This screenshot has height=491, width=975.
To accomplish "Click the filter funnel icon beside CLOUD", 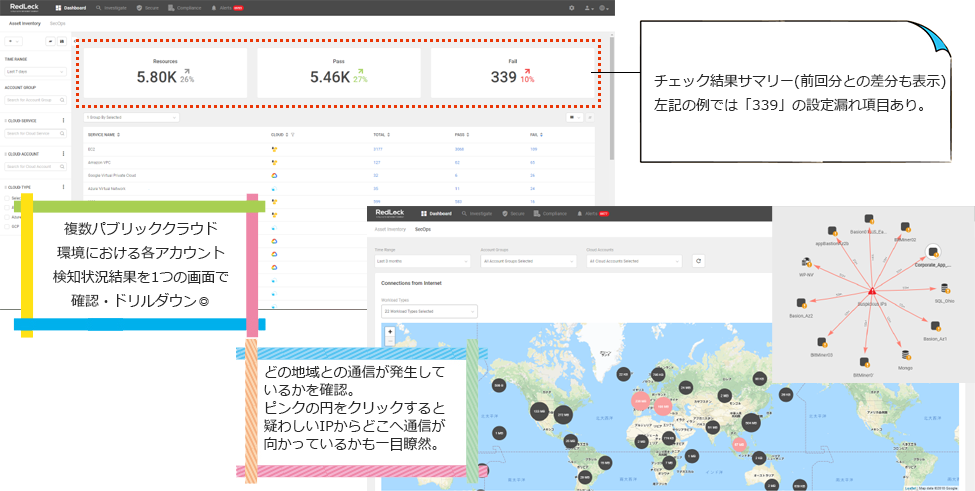I will (x=292, y=134).
